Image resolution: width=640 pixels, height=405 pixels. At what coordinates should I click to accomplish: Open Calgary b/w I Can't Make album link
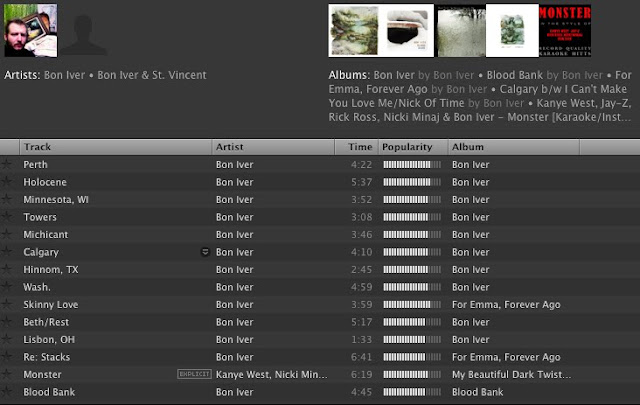coord(478,96)
